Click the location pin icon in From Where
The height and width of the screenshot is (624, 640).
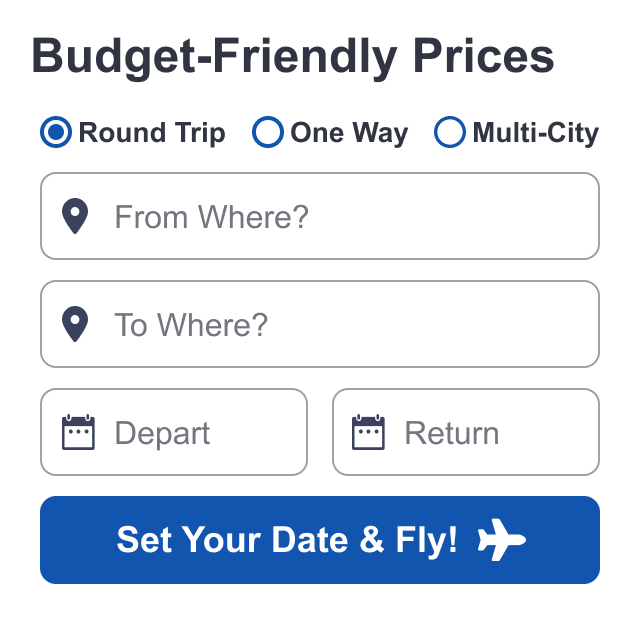click(75, 216)
